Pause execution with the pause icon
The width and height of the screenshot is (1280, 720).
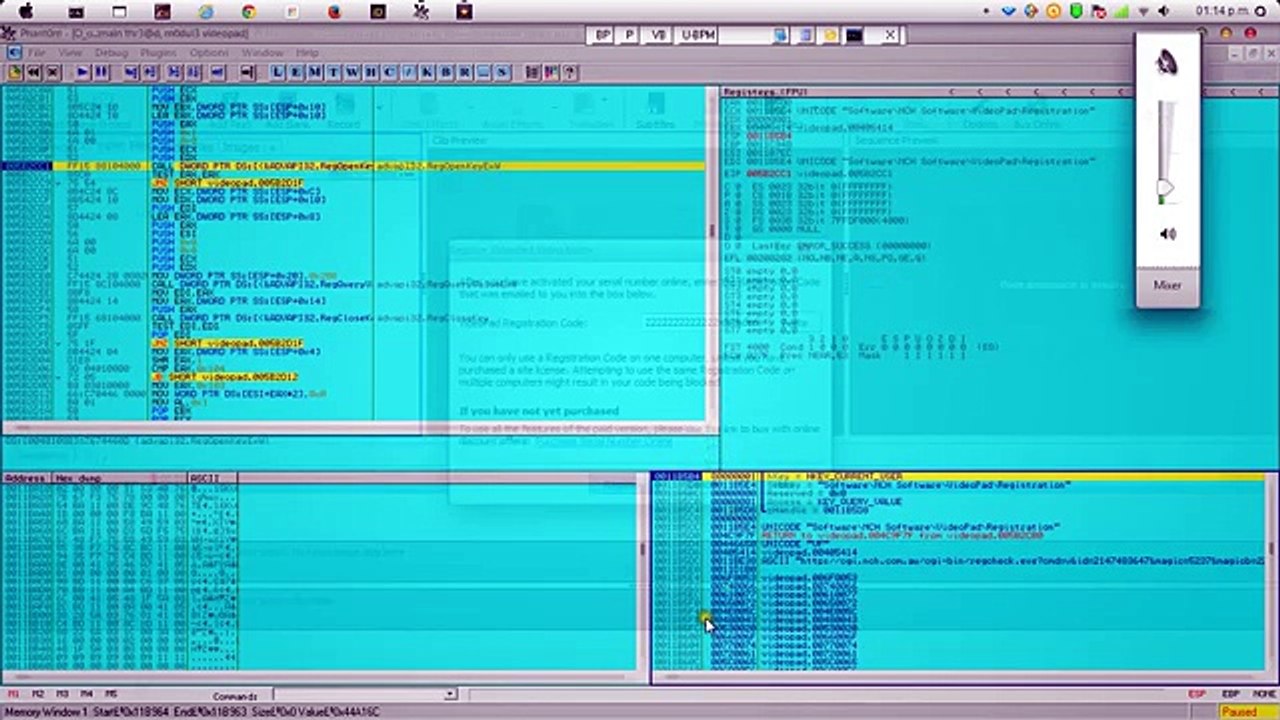tap(102, 72)
